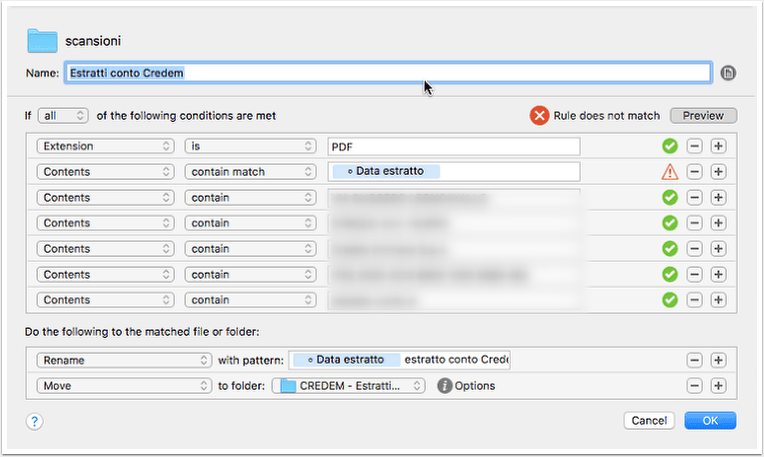Open the 'contain match' operator dropdown

pyautogui.click(x=250, y=172)
